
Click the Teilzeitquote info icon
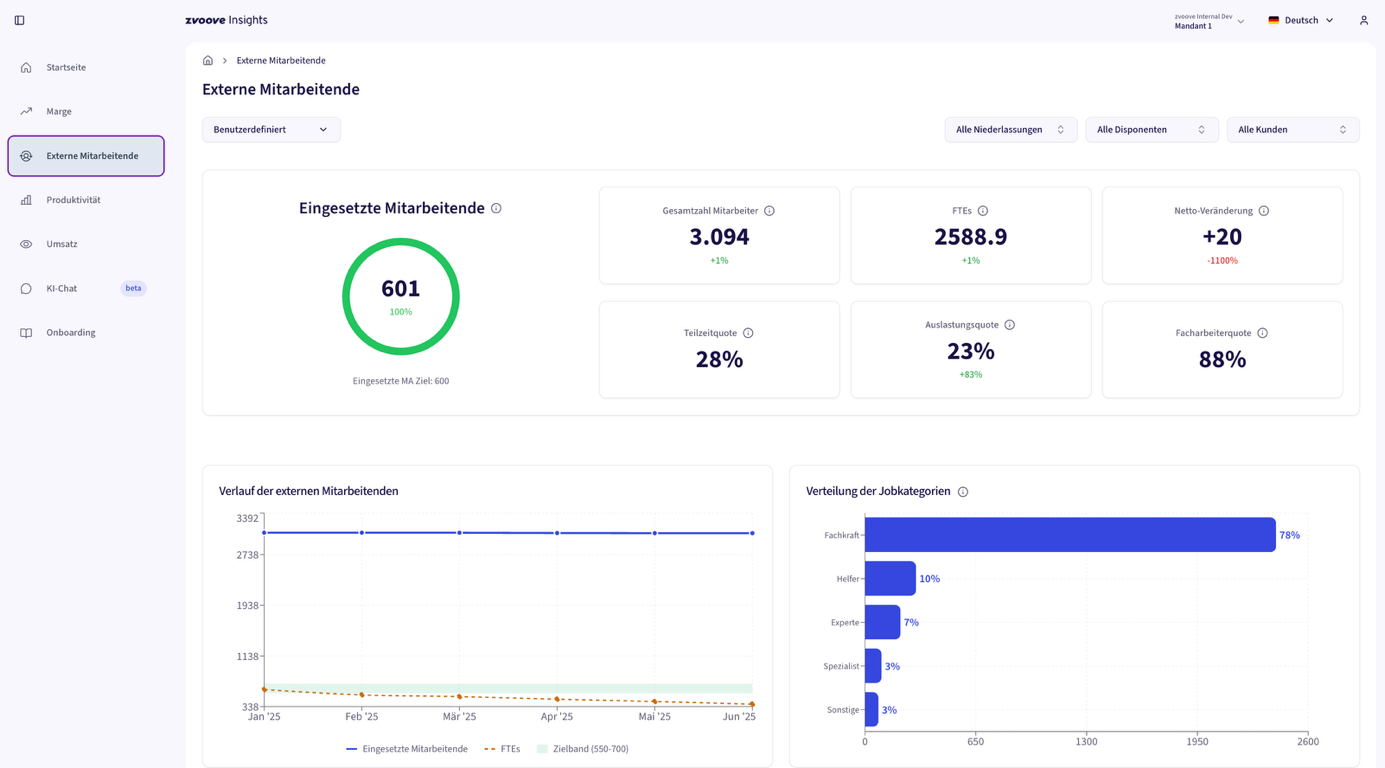(x=748, y=333)
